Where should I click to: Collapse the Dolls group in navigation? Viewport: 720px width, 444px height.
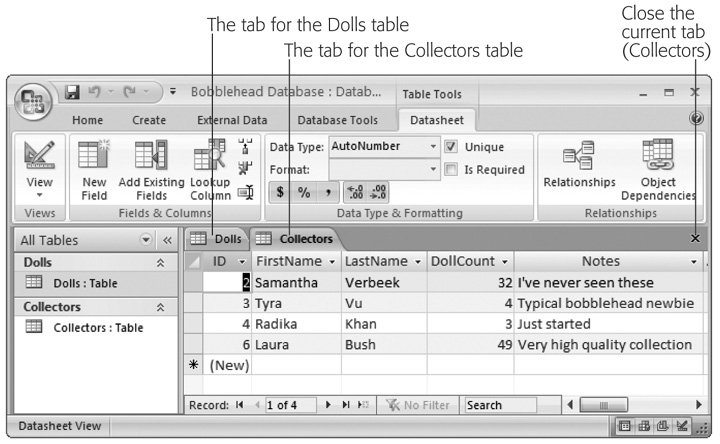coord(160,263)
